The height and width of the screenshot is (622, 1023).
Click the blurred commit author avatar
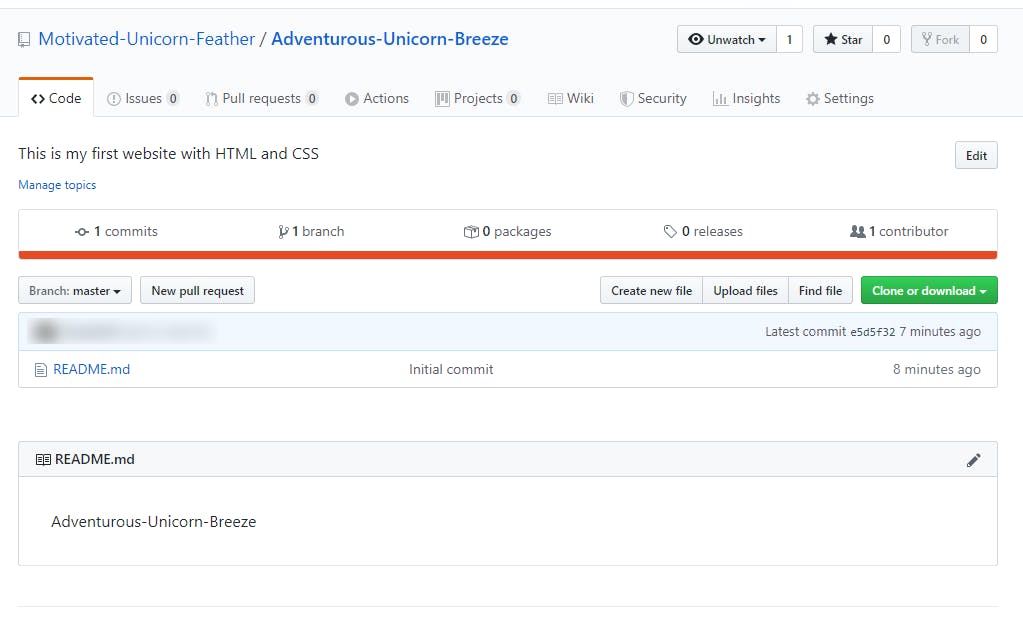[44, 332]
